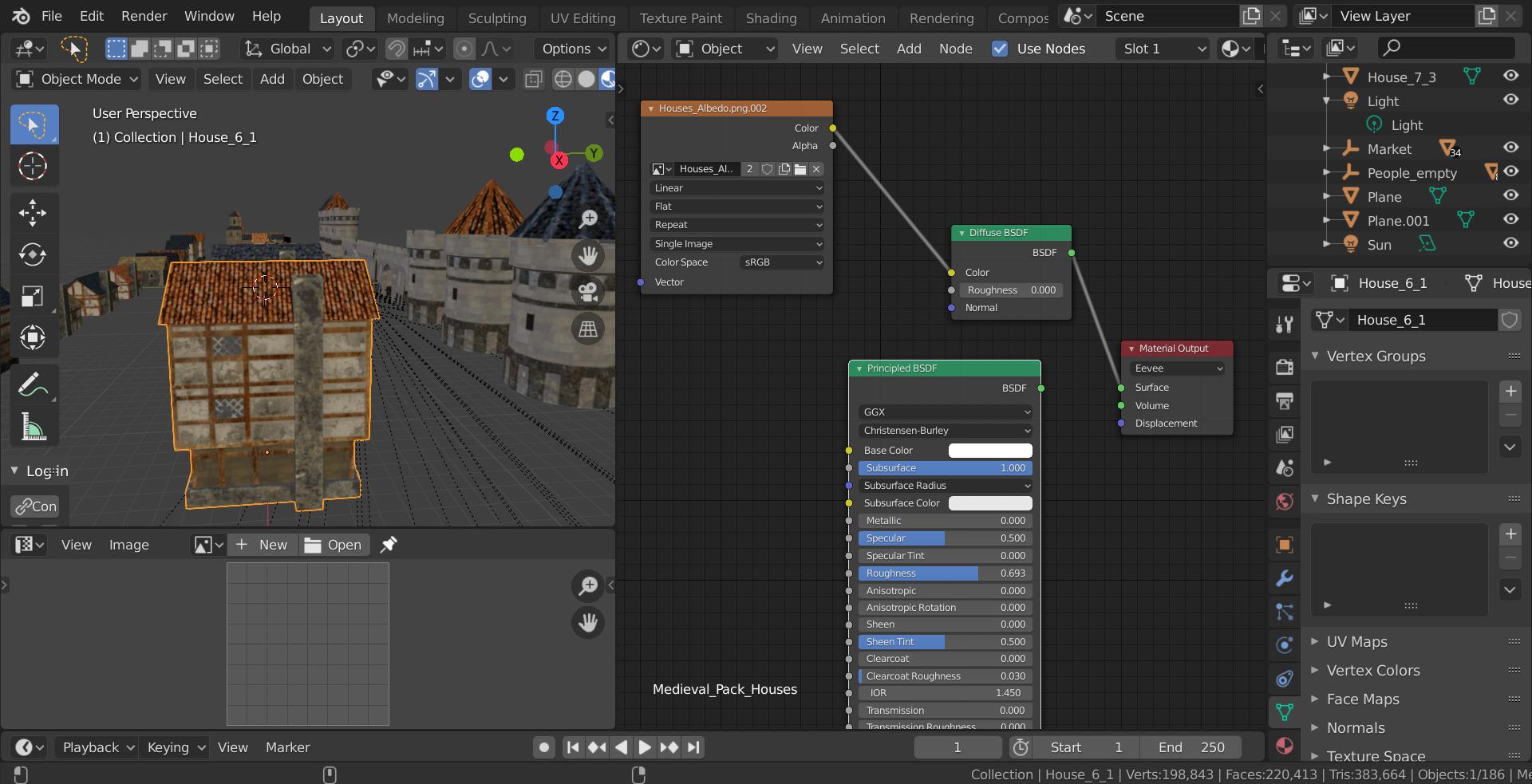
Task: Expand the Normals panel
Action: 1355,728
